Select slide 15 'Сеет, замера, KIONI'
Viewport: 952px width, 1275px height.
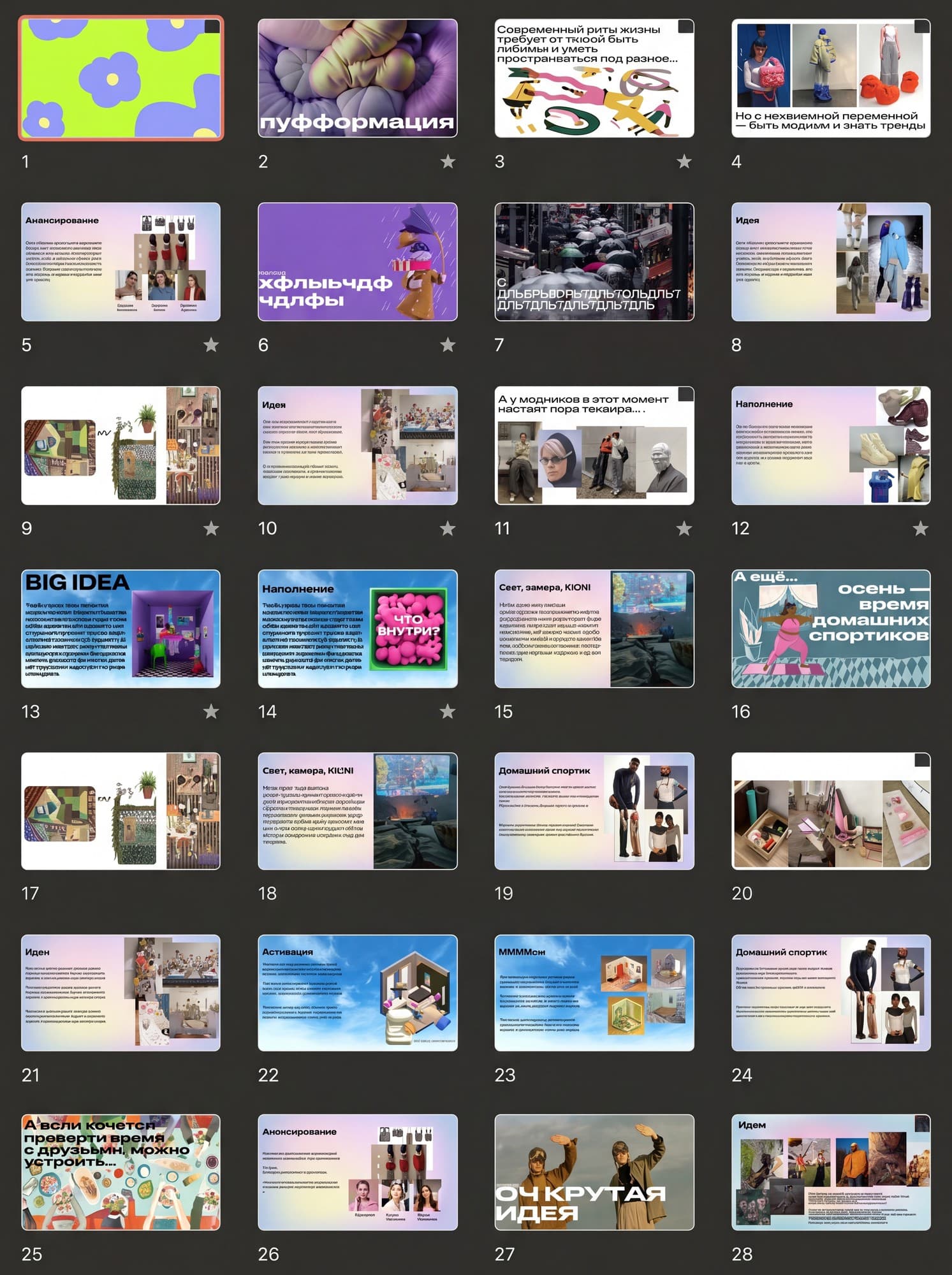594,629
